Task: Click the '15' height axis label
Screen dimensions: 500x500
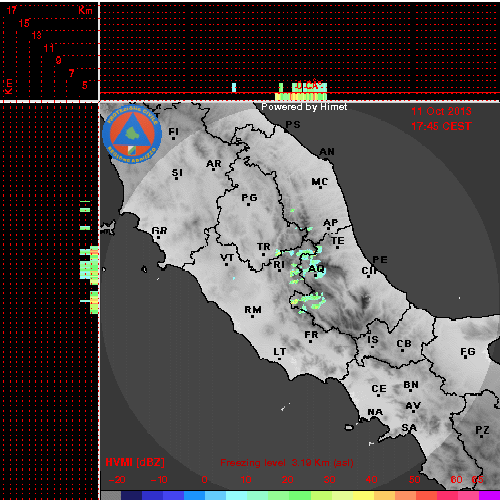Action: coord(24,23)
